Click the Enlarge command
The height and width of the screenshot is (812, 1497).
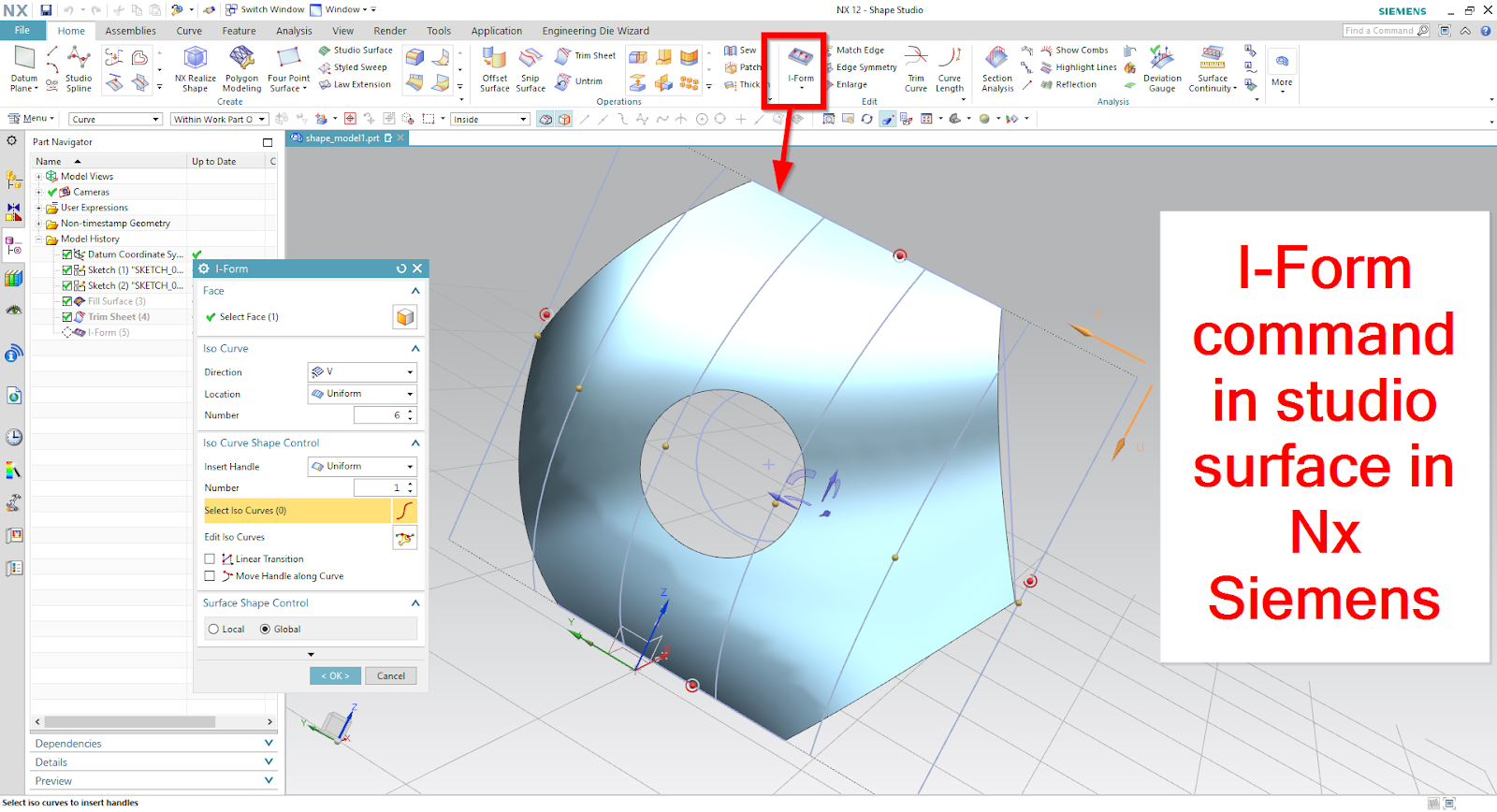click(848, 84)
